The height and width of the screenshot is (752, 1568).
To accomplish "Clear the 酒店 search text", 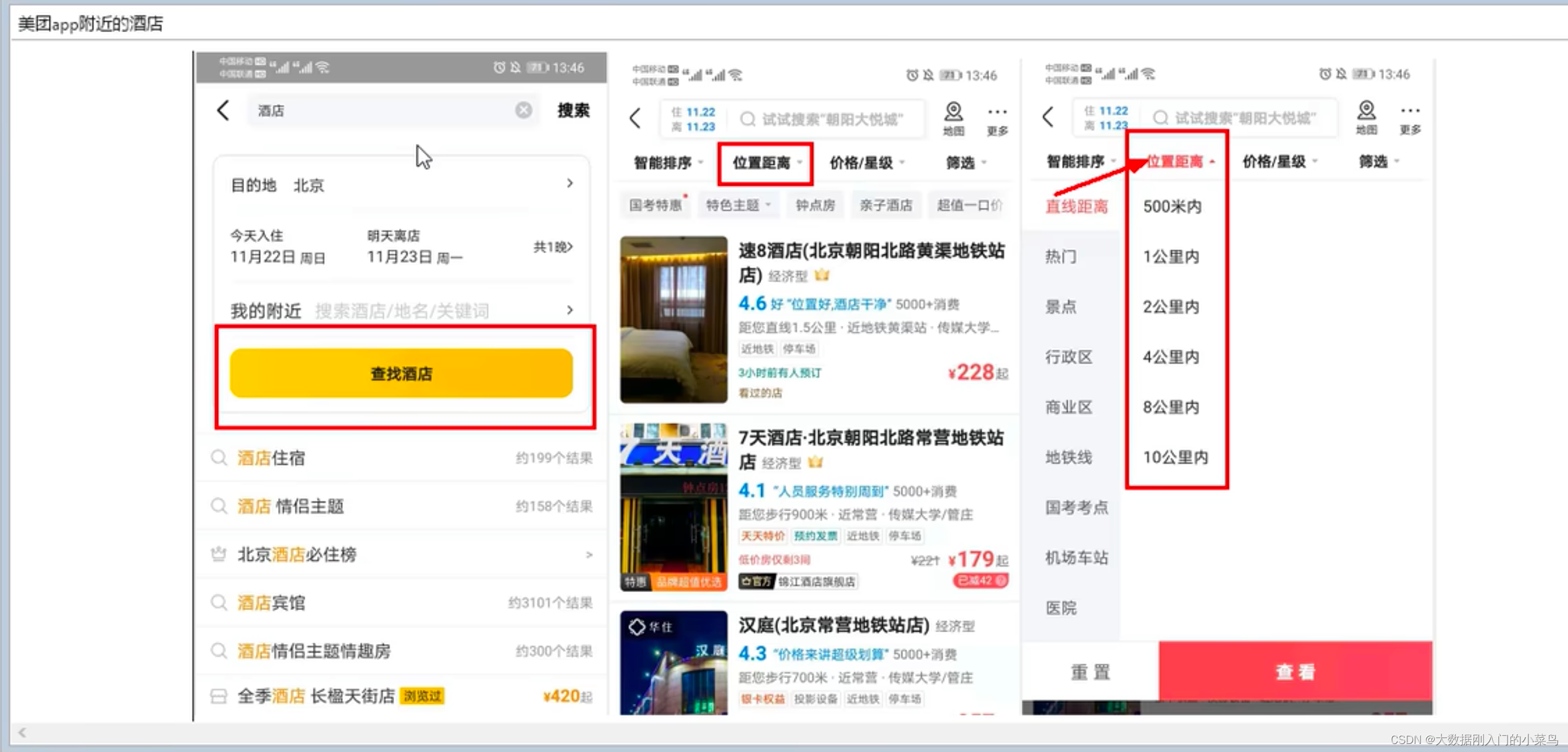I will point(523,110).
